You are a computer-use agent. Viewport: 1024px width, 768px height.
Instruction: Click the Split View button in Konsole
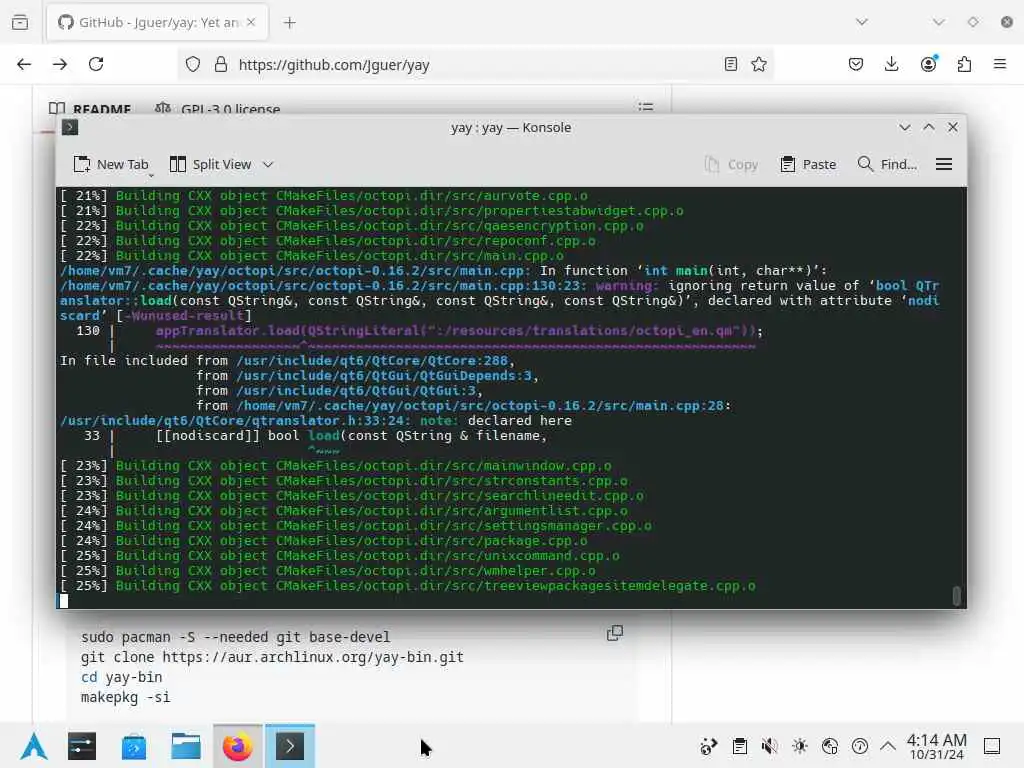click(x=210, y=165)
